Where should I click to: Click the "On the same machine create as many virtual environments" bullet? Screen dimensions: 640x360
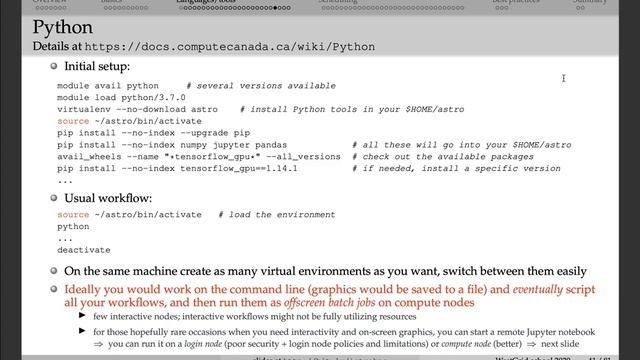(x=325, y=271)
